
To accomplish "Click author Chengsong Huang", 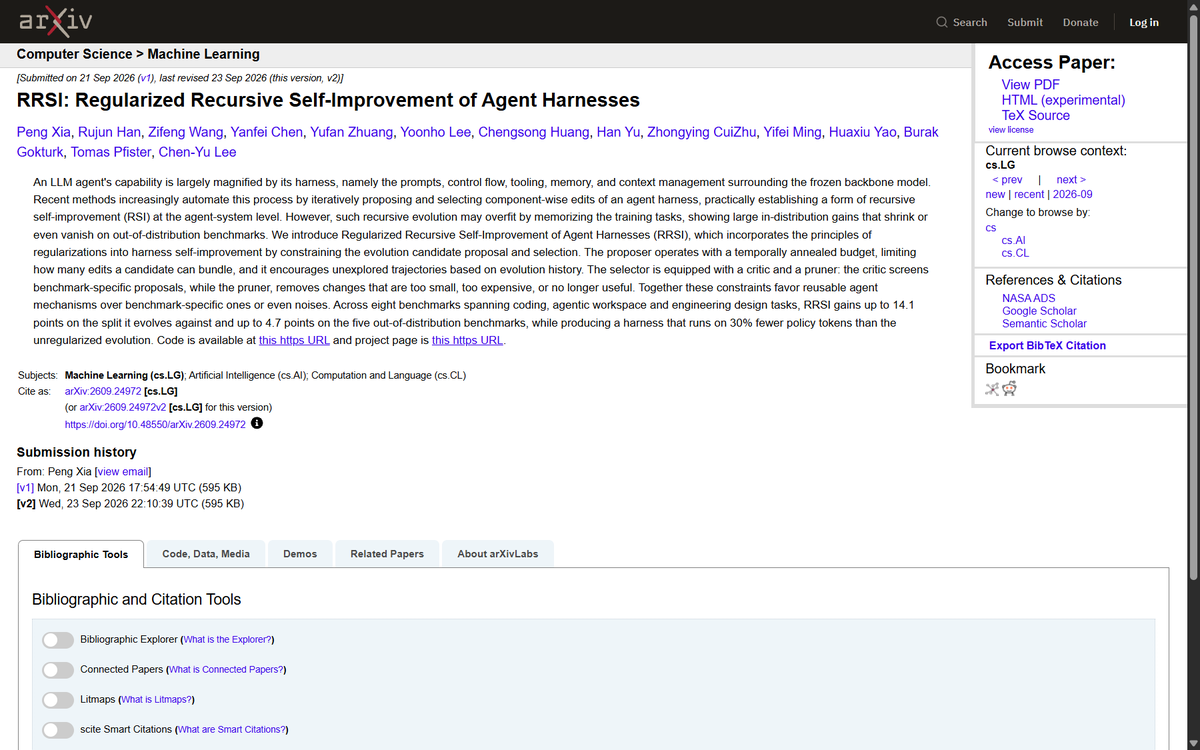I will coord(533,132).
